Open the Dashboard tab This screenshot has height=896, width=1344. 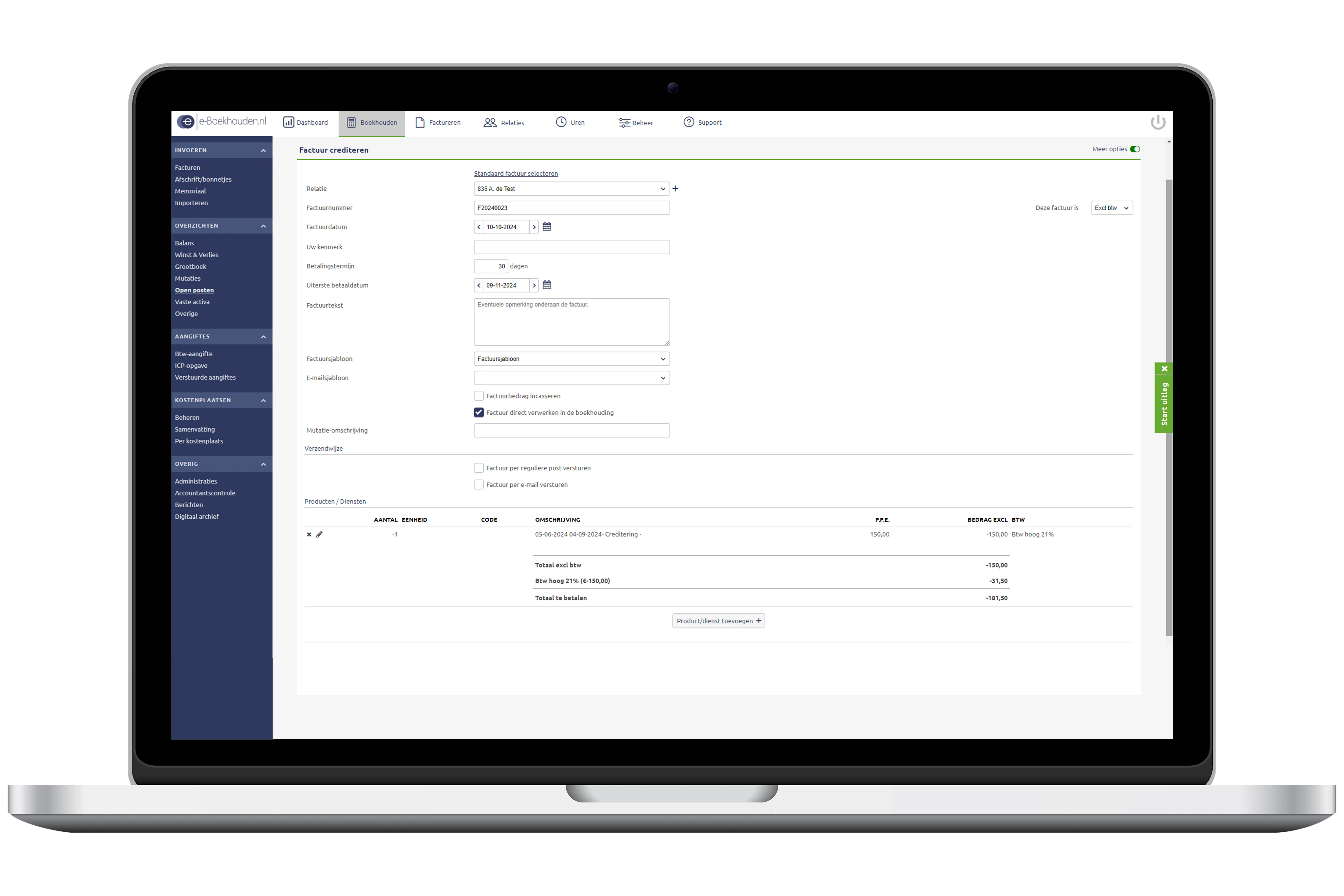[306, 122]
